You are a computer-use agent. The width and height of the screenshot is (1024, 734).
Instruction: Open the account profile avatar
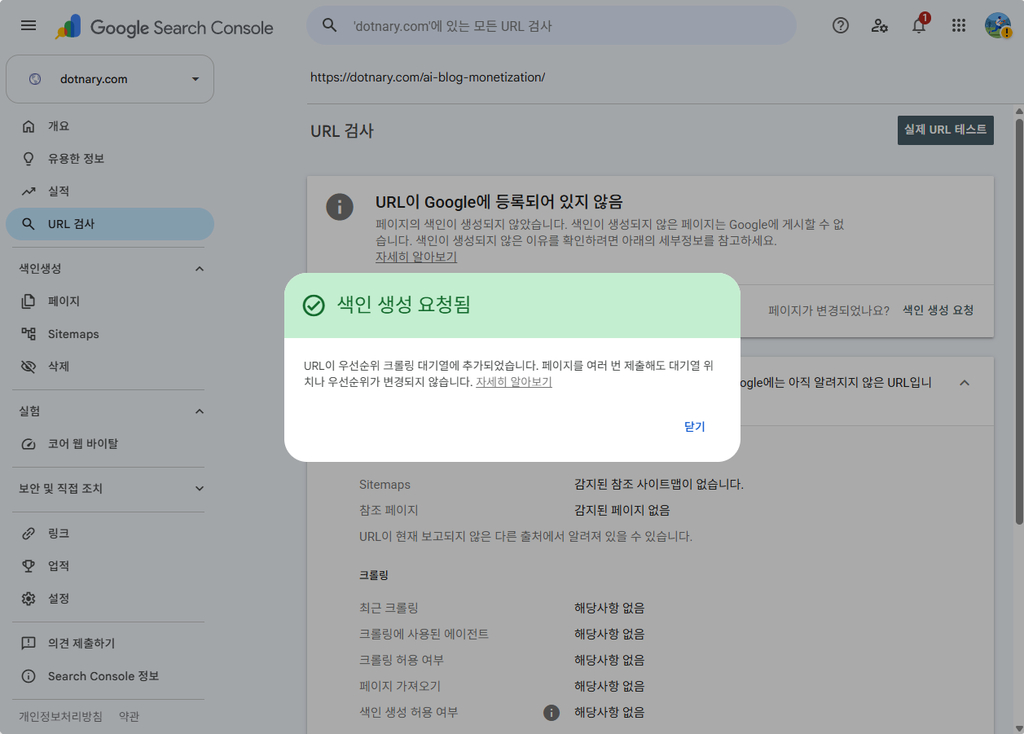[998, 26]
